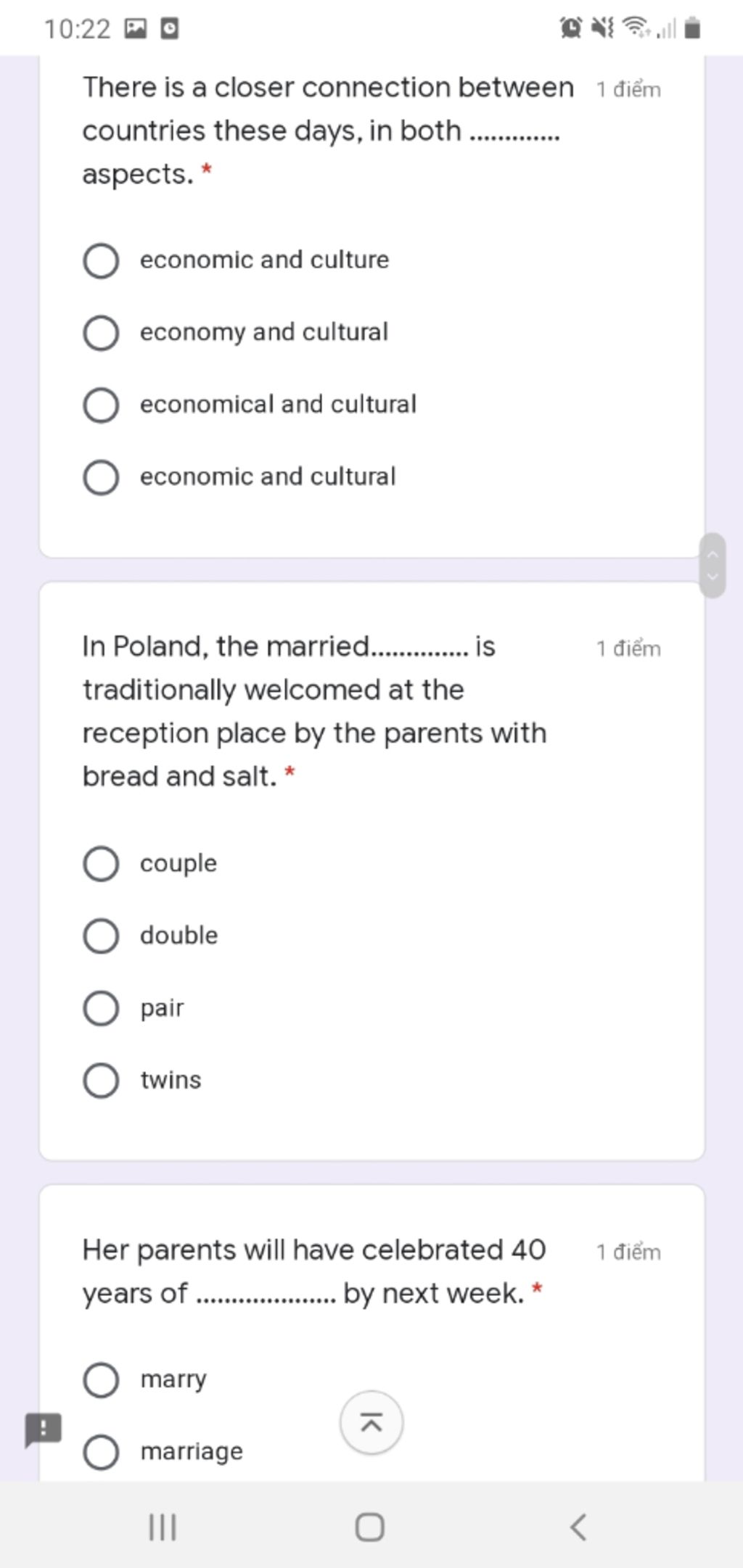The width and height of the screenshot is (743, 1568).
Task: Open recent apps navigation button
Action: point(163,1527)
